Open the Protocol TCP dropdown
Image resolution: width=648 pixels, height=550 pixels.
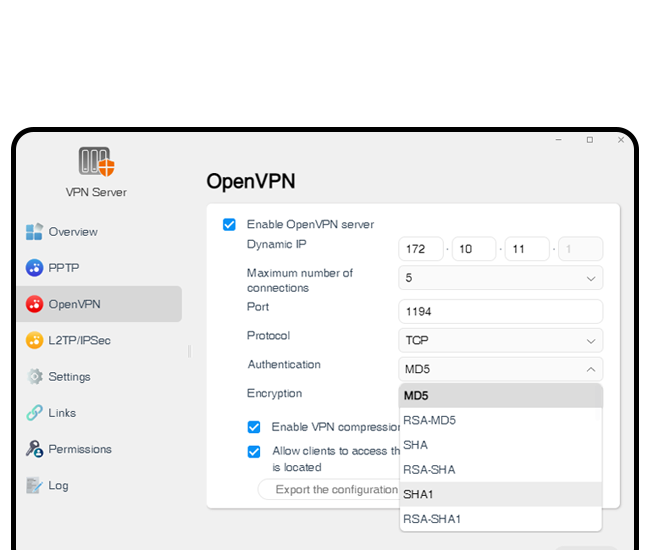click(x=500, y=340)
